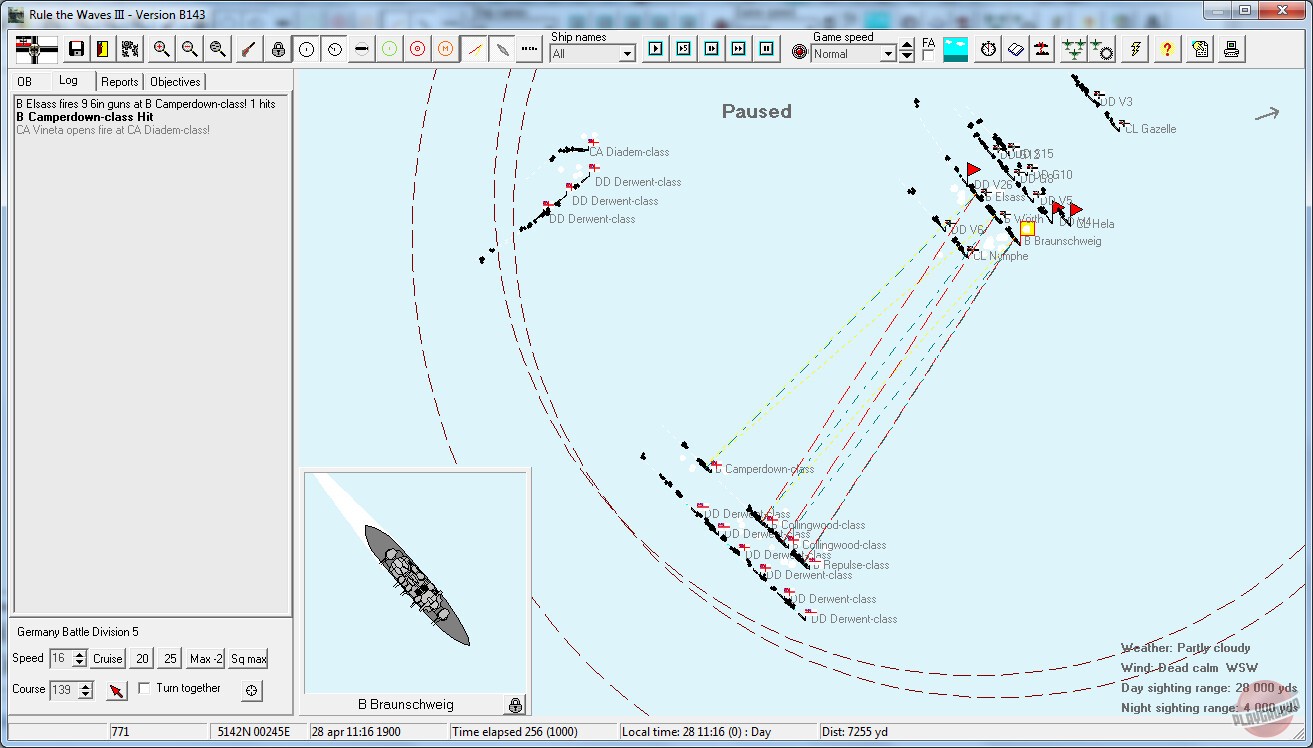
Task: Click the printer icon
Action: pyautogui.click(x=1232, y=49)
